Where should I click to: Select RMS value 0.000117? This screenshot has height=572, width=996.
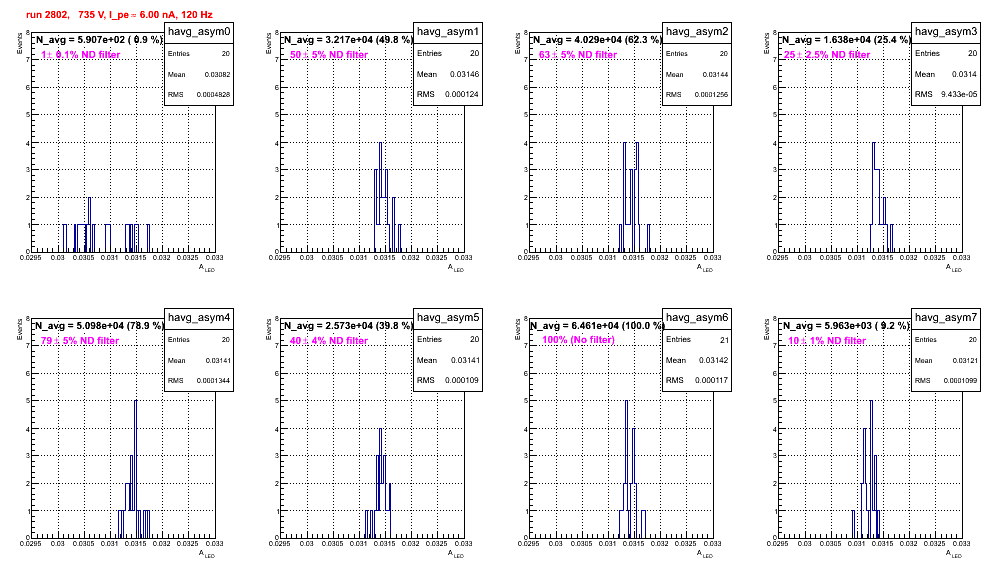coord(711,380)
